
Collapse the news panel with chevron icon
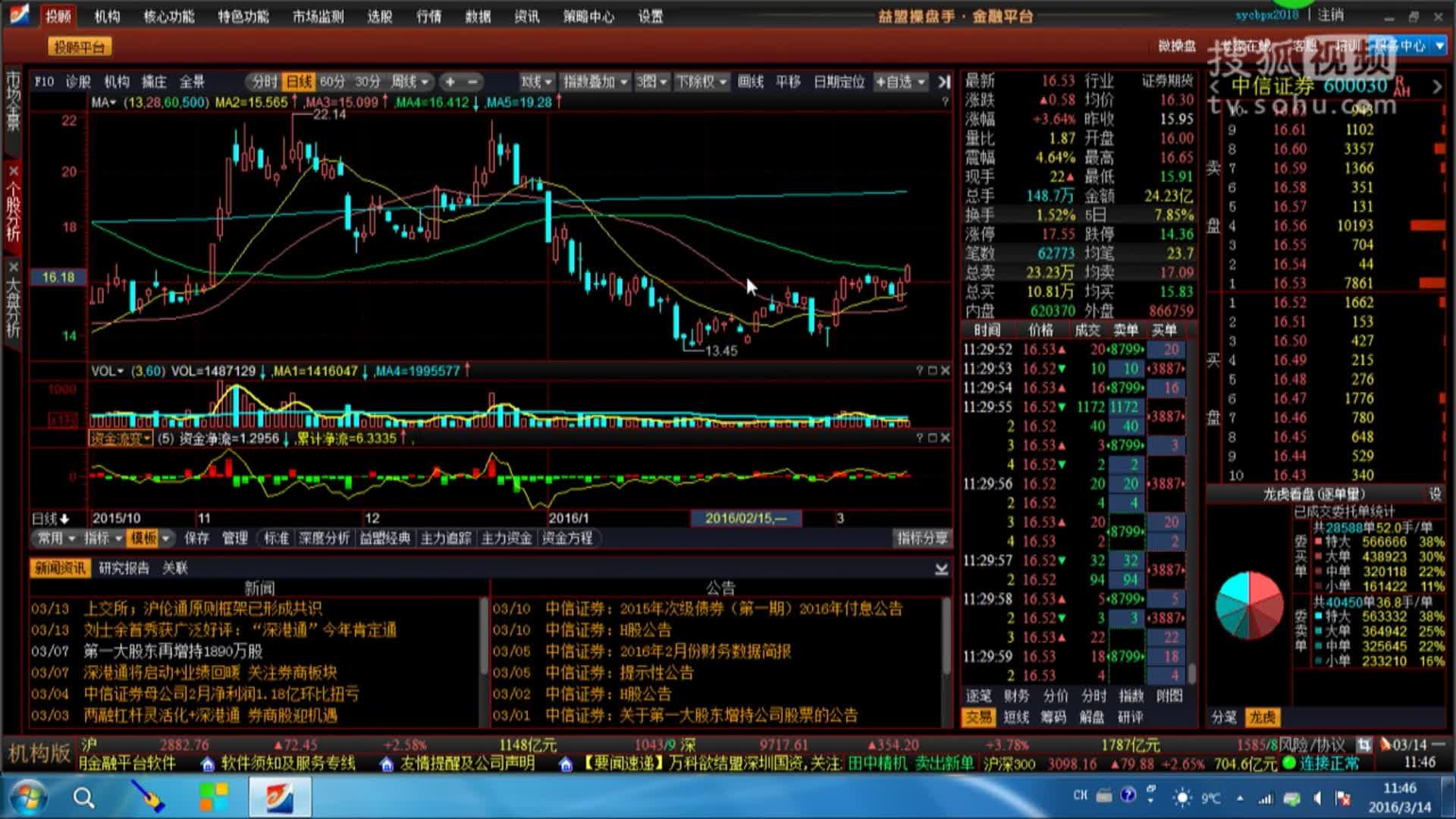941,569
